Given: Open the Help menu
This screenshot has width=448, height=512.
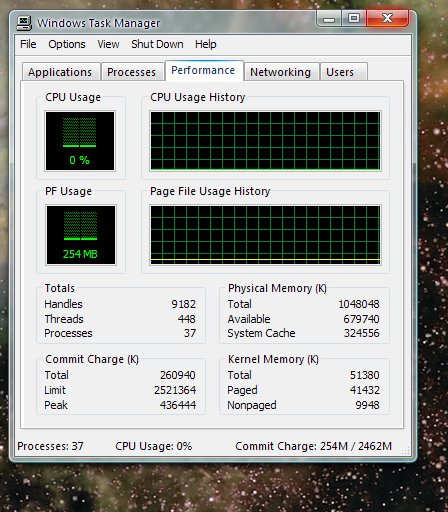Looking at the screenshot, I should (206, 44).
